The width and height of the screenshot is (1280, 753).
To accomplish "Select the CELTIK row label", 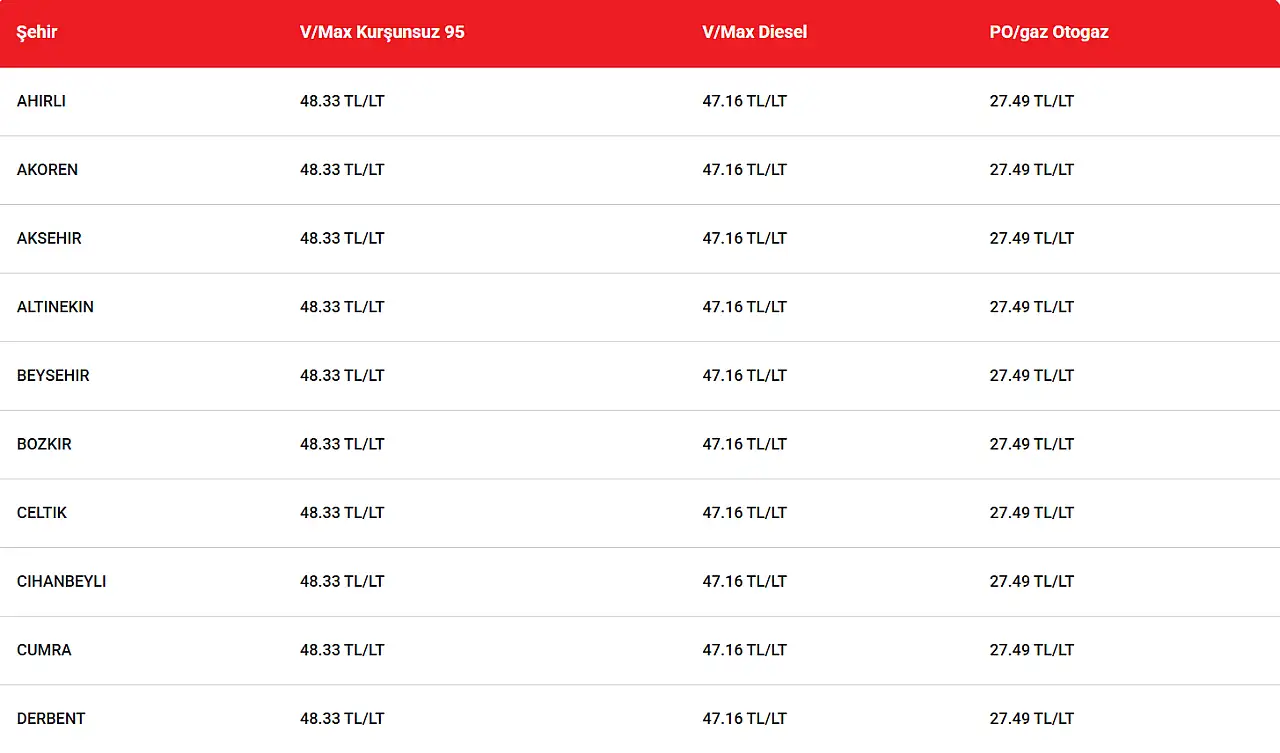I will point(42,513).
